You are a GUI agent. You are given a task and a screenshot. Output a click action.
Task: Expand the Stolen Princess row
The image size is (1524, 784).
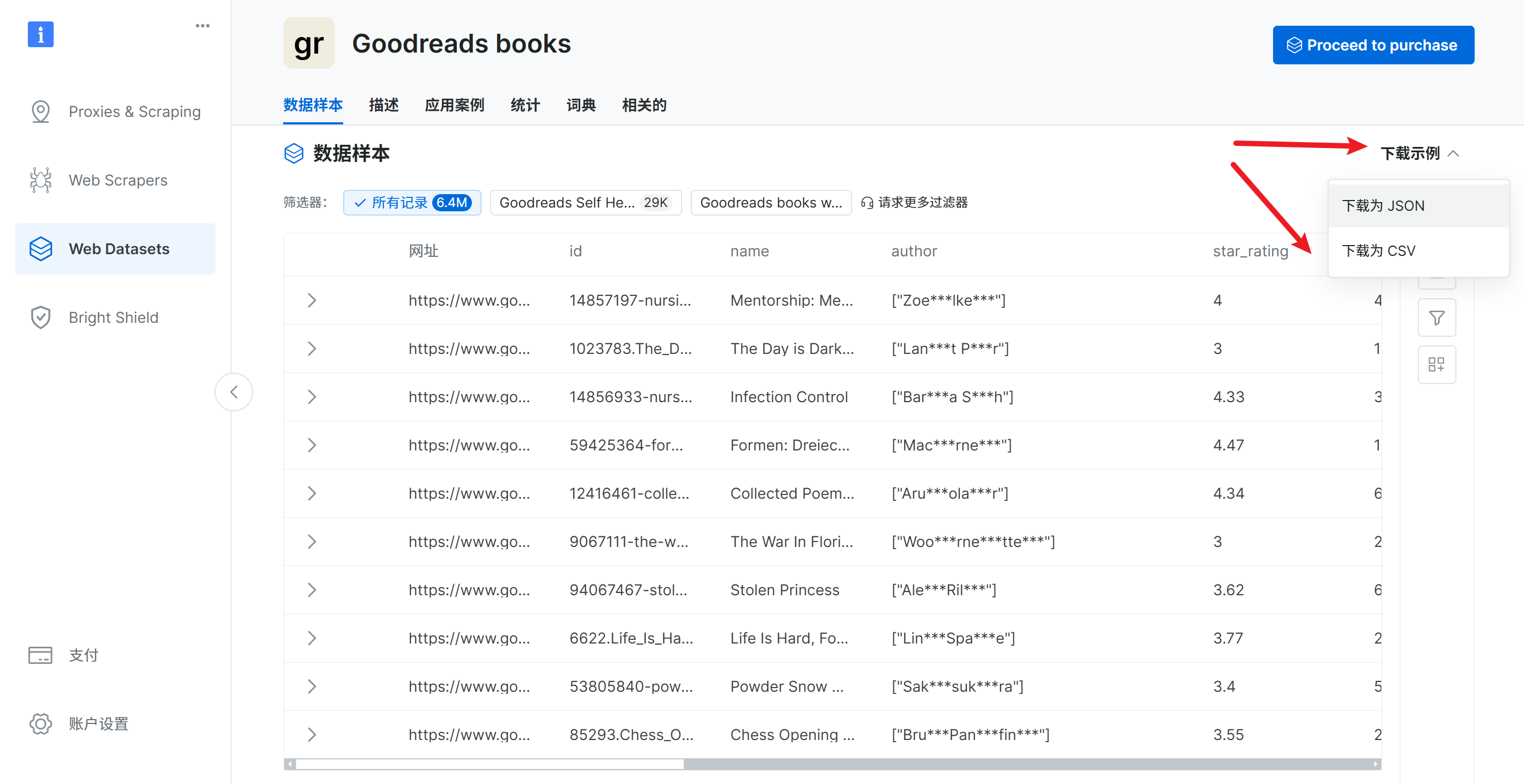312,589
